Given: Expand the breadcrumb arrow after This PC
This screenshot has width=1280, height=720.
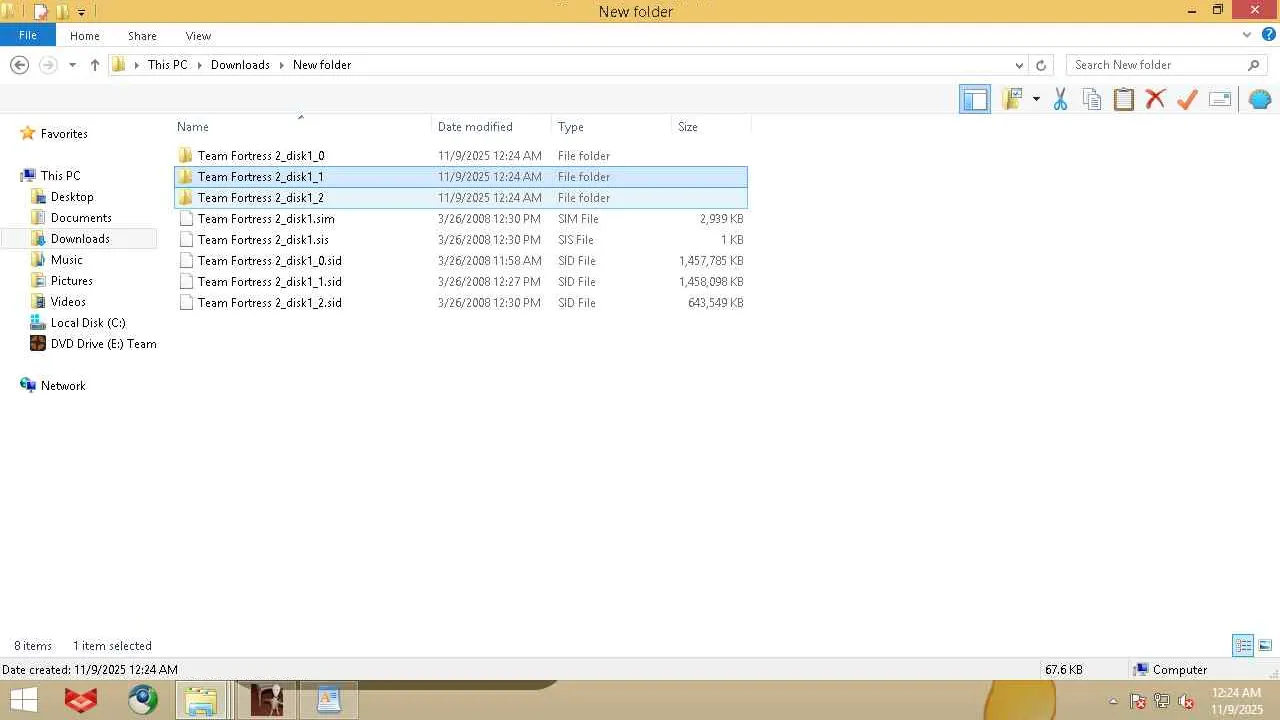Looking at the screenshot, I should point(199,65).
